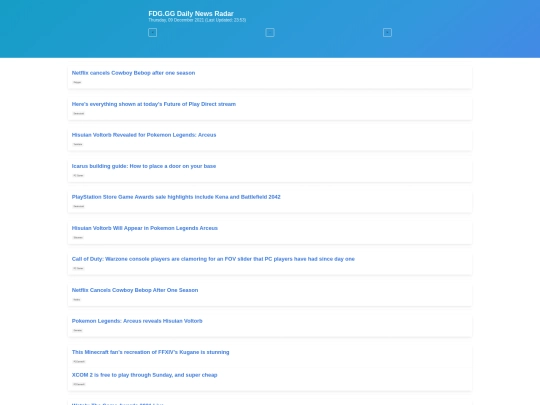Click source tag under the Icarus building guide headline
Image resolution: width=540 pixels, height=405 pixels.
[x=78, y=175]
